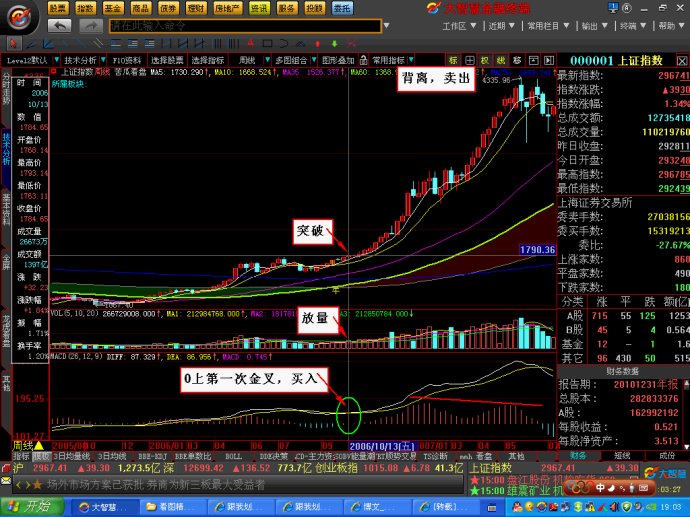Viewport: 690px width, 517px height.
Task: Click the crosshair grid toolbar icon
Action: [470, 60]
